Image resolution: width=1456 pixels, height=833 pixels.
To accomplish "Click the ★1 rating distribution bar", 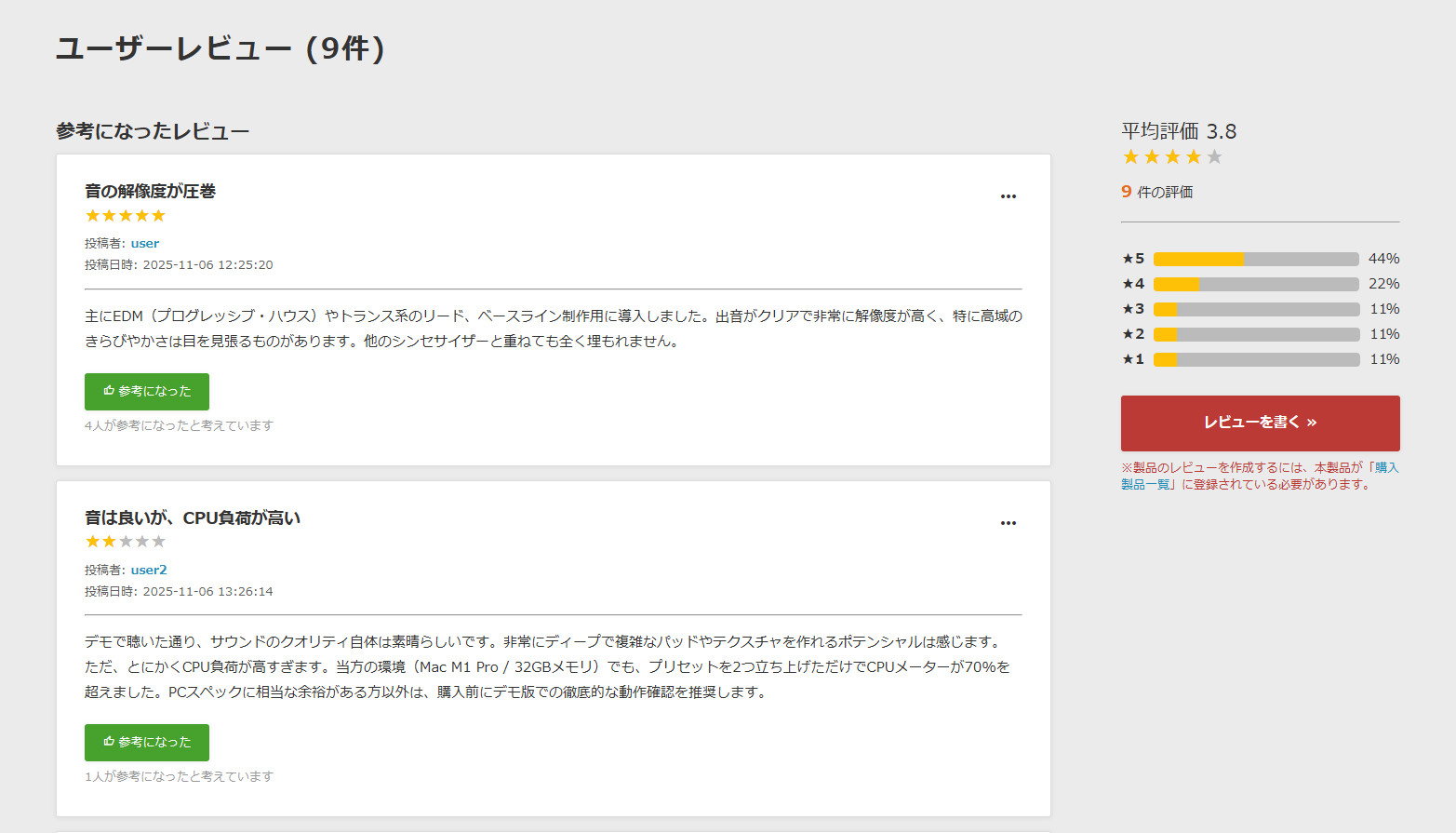I will (1256, 359).
